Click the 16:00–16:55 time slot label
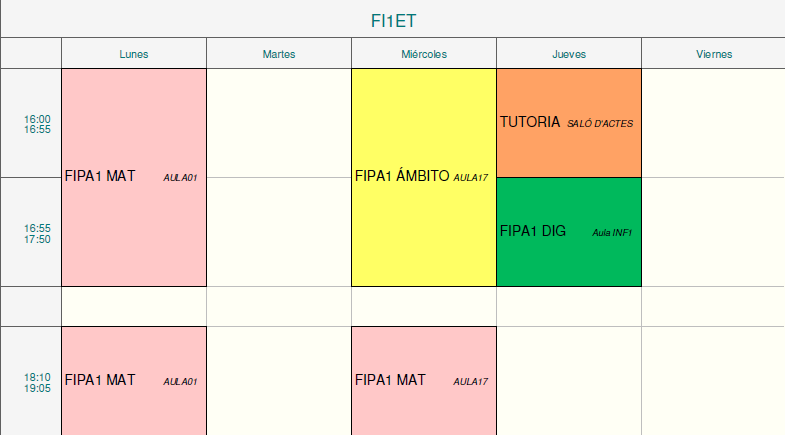Viewport: 785px width, 435px height. point(38,124)
